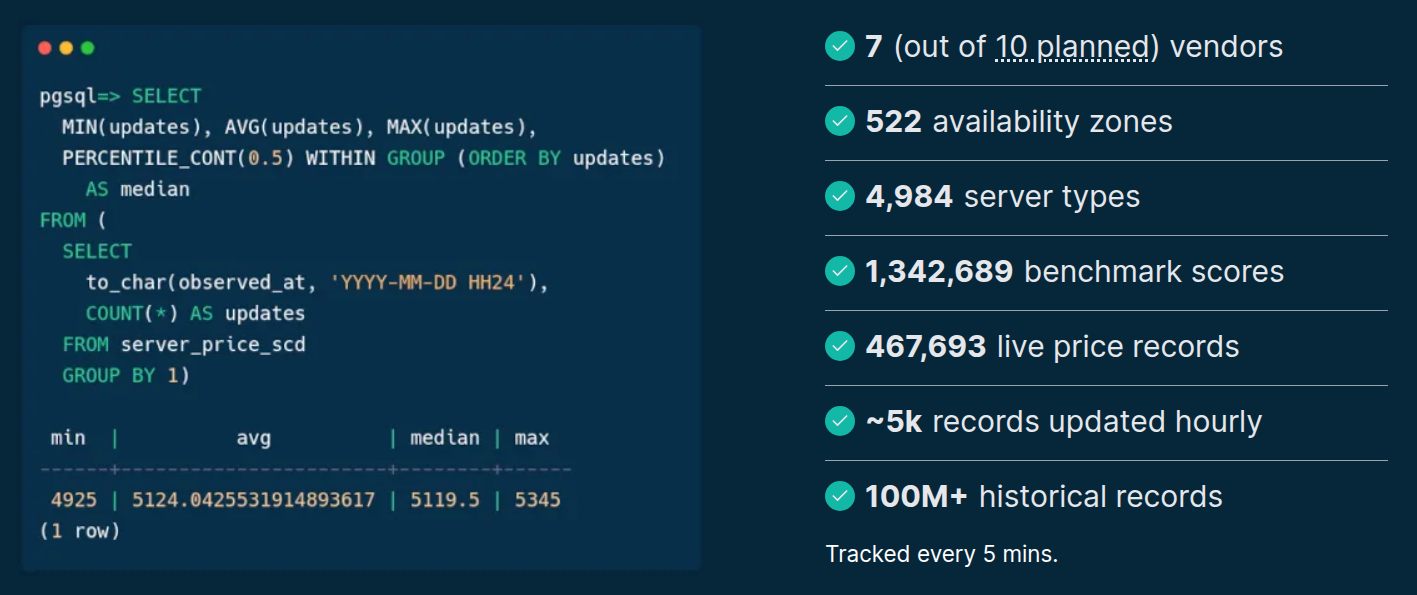Click check icon beside records updated hourly
1417x595 pixels.
[x=839, y=421]
